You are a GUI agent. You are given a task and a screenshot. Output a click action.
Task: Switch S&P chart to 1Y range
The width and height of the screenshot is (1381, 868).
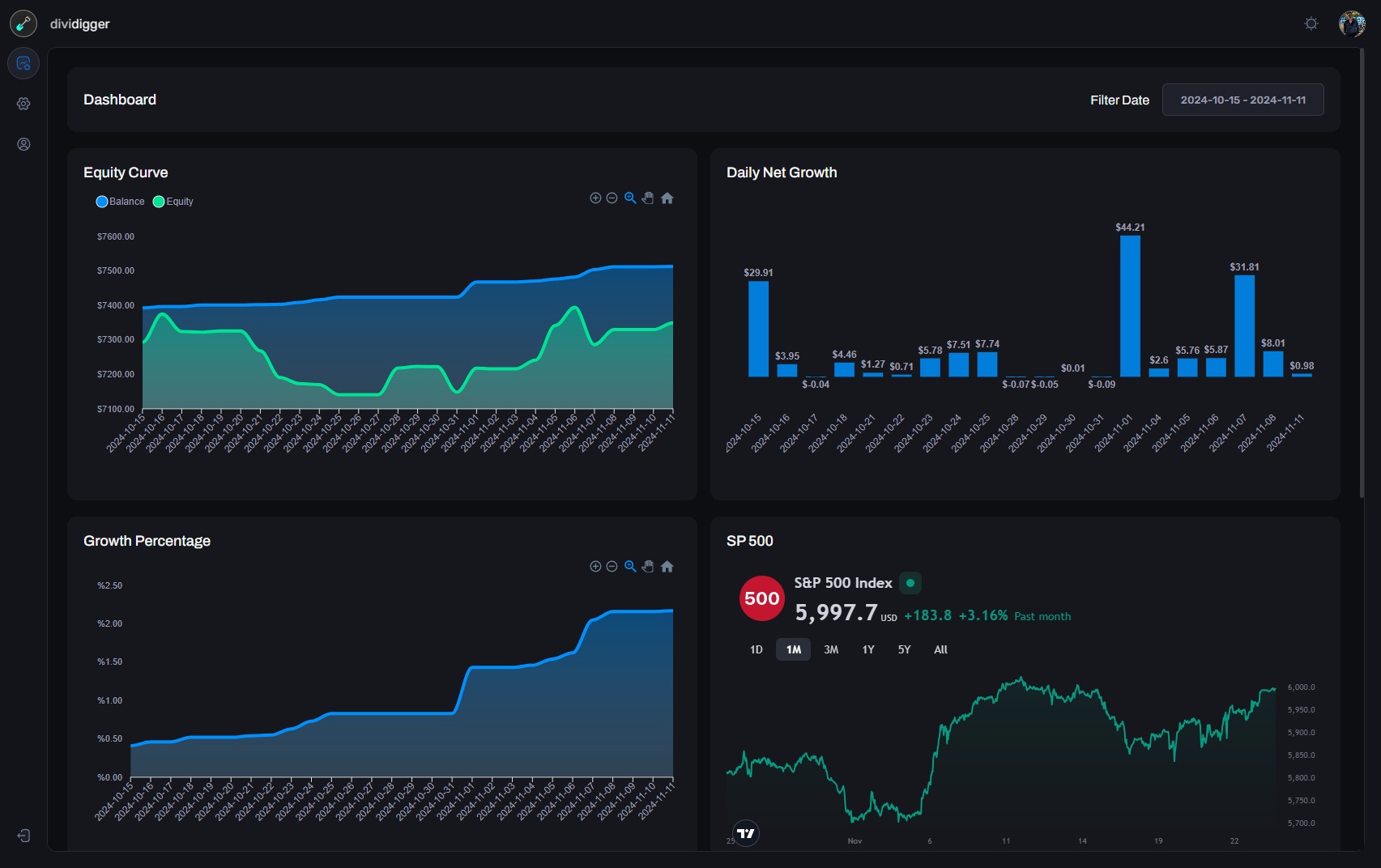[x=868, y=649]
